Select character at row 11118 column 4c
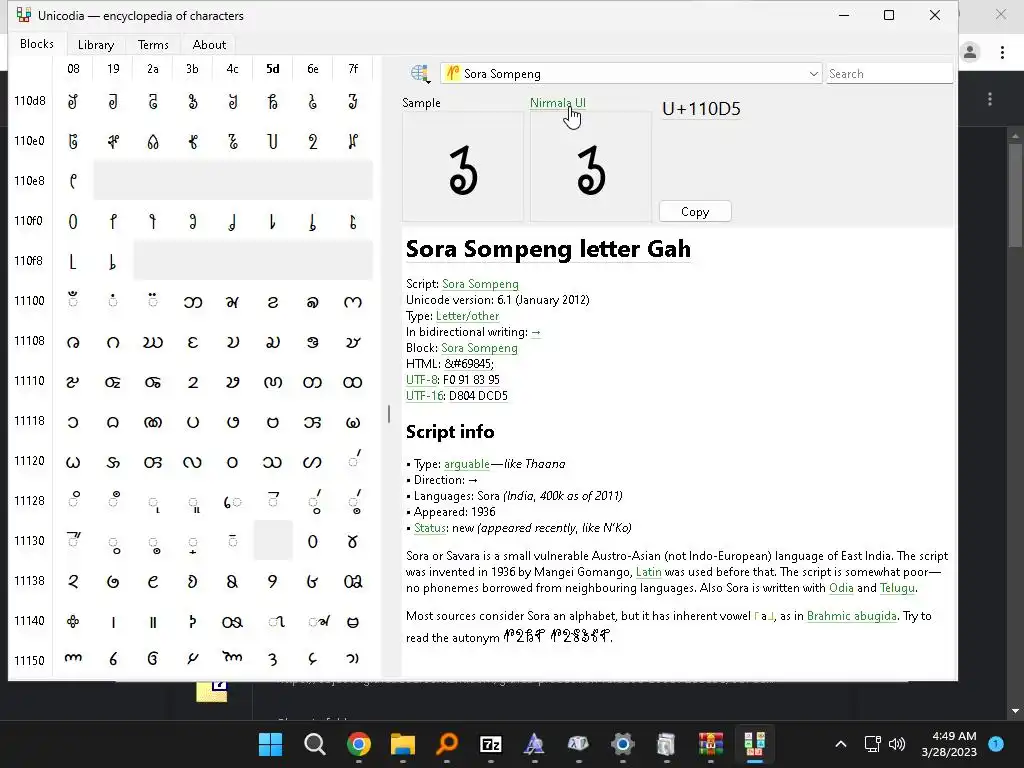Image resolution: width=1024 pixels, height=768 pixels. (232, 421)
